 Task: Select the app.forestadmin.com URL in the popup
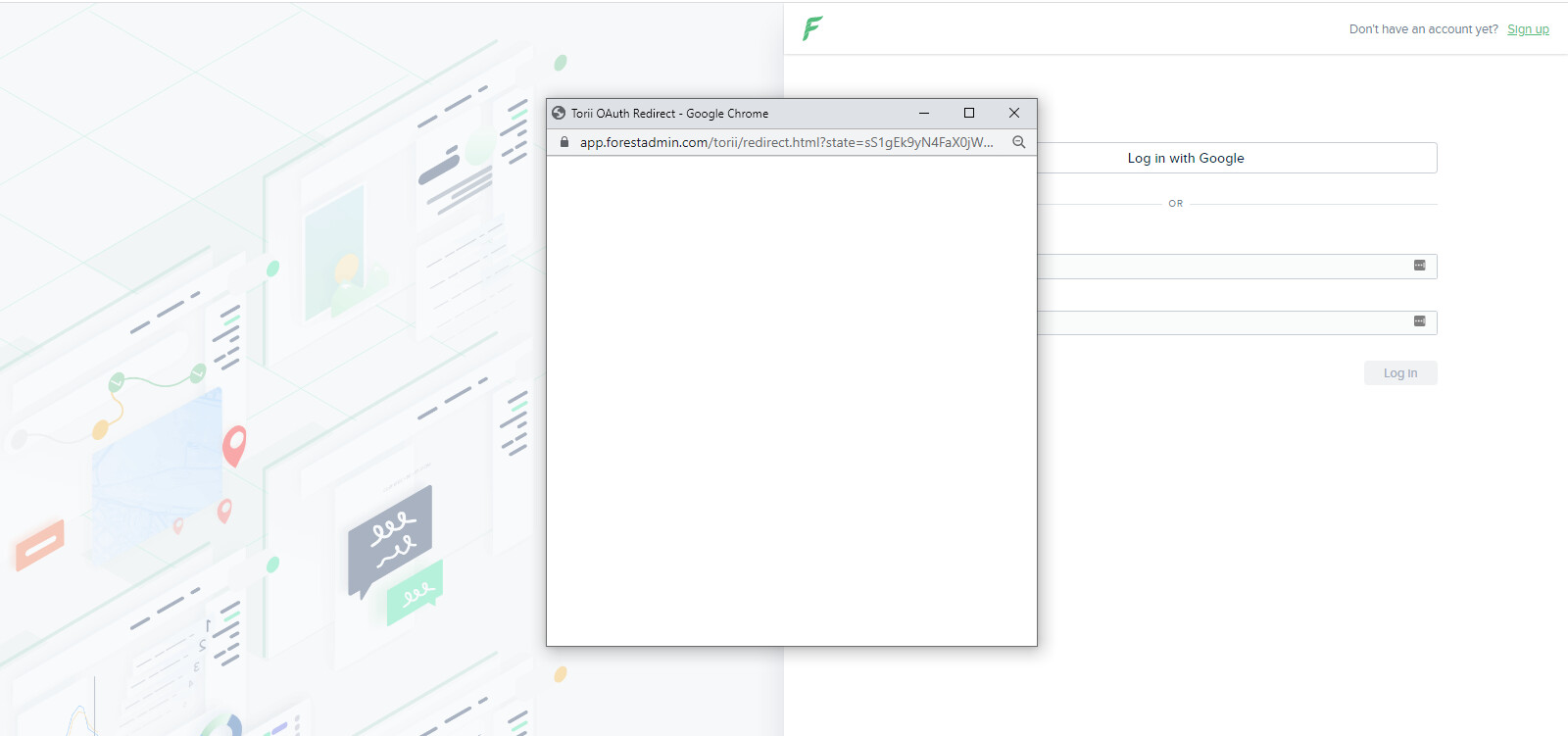(787, 142)
